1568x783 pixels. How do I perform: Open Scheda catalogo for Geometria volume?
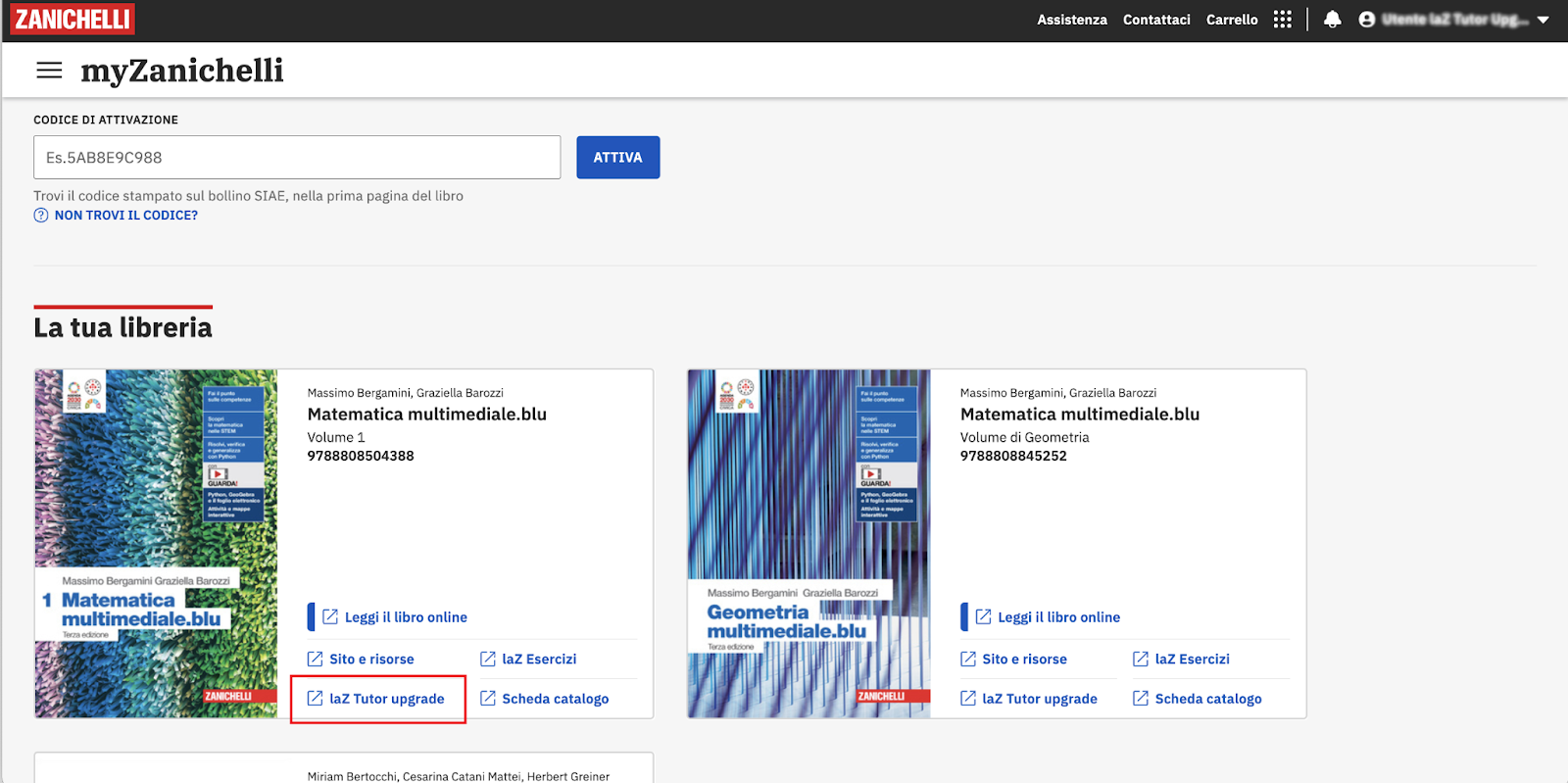tap(1198, 699)
